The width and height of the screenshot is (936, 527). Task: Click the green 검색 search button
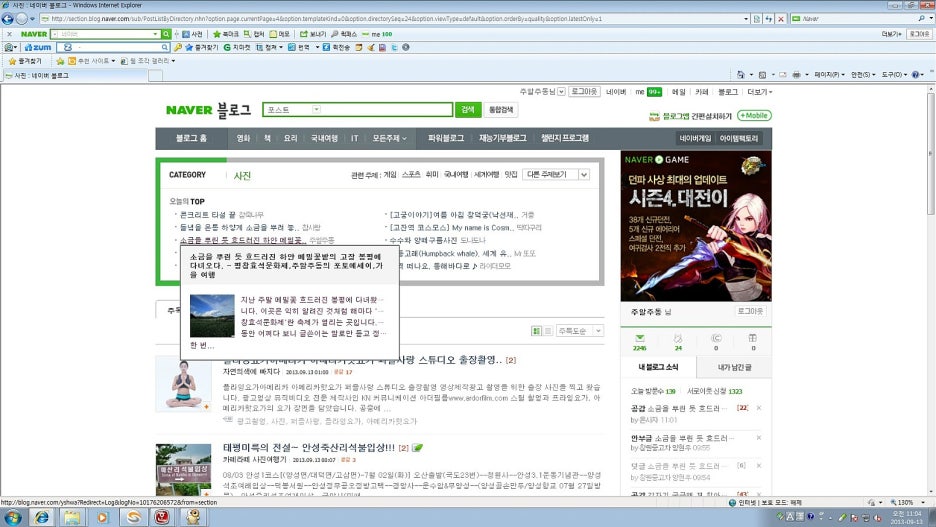468,110
